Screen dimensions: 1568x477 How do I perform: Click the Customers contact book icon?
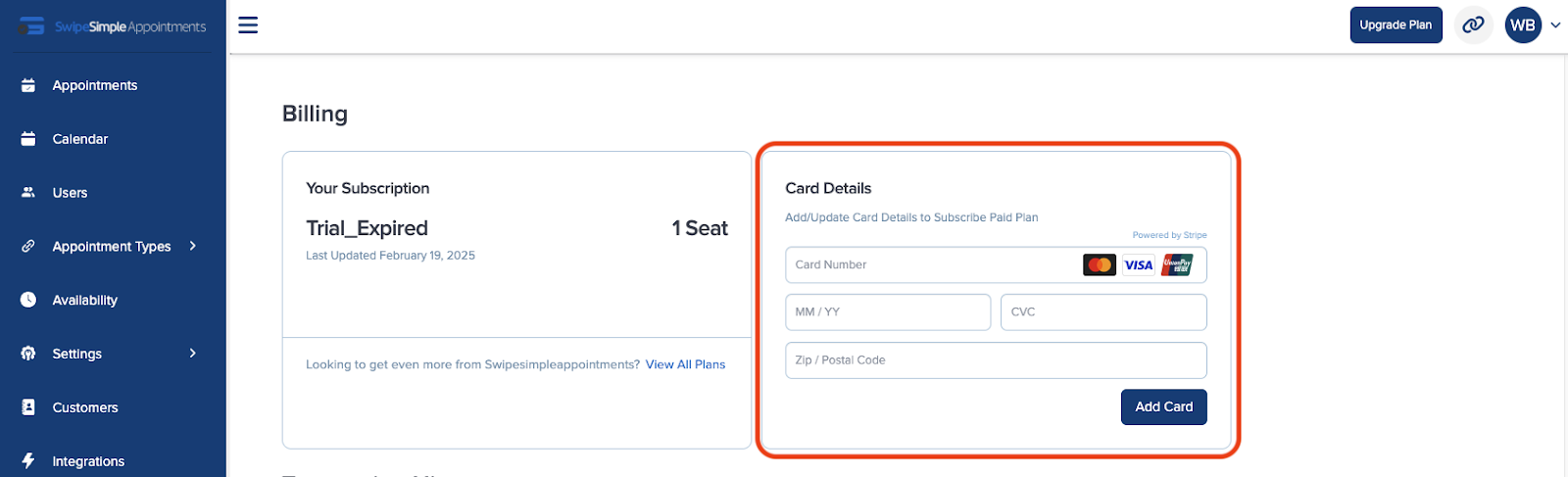pos(28,407)
